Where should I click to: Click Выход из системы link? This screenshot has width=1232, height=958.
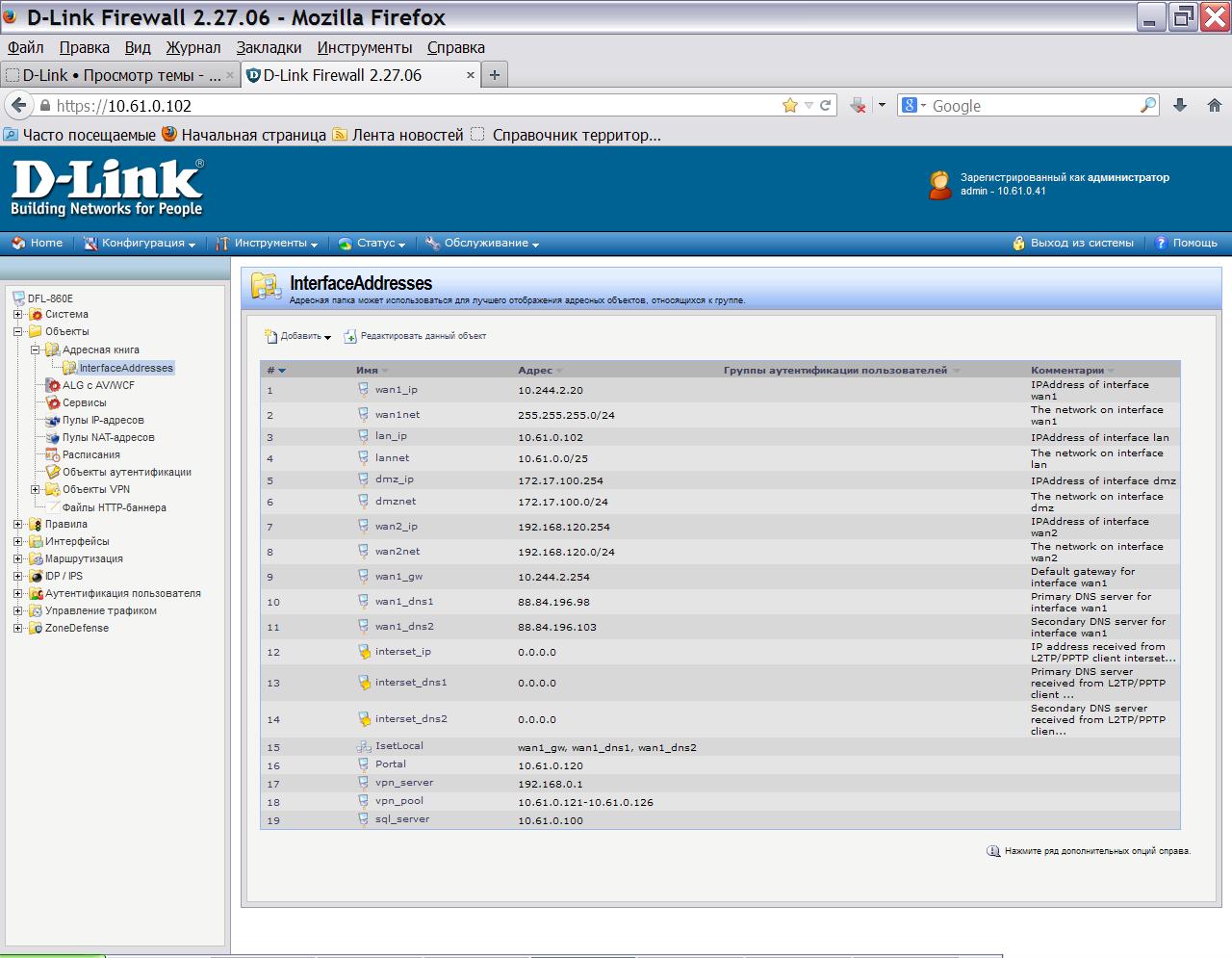point(1081,244)
